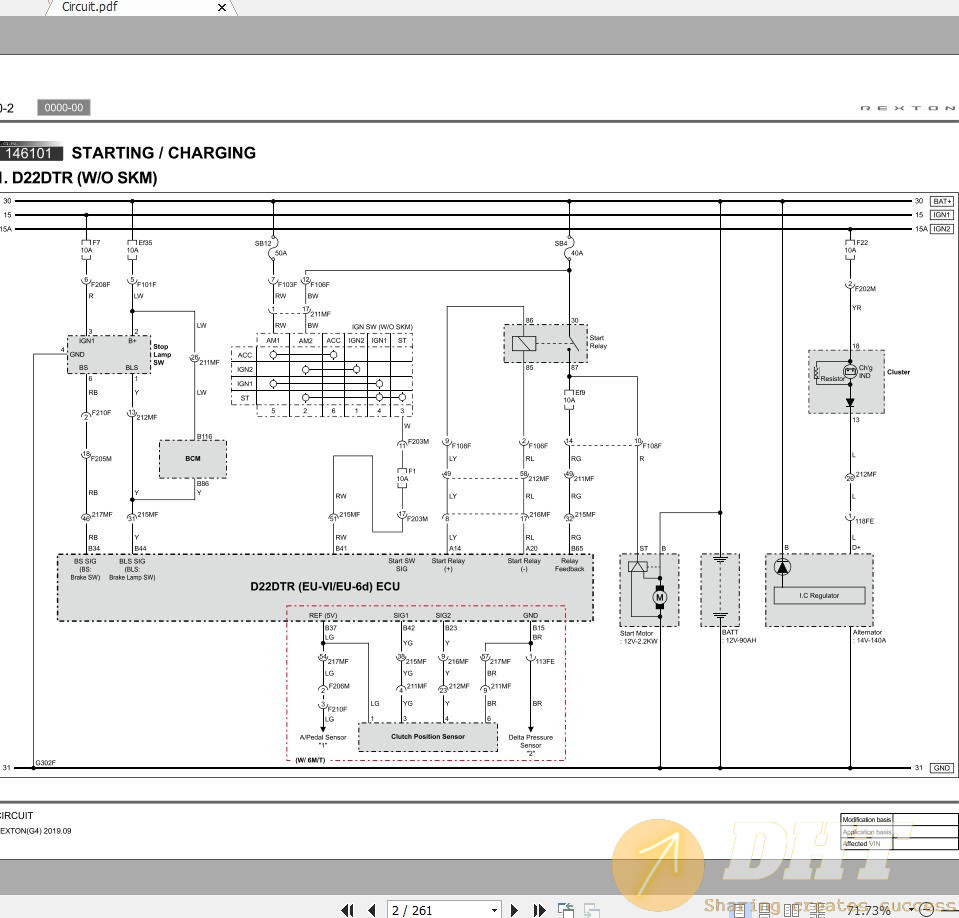Select single page view layout
Image resolution: width=959 pixels, height=918 pixels.
click(x=740, y=910)
